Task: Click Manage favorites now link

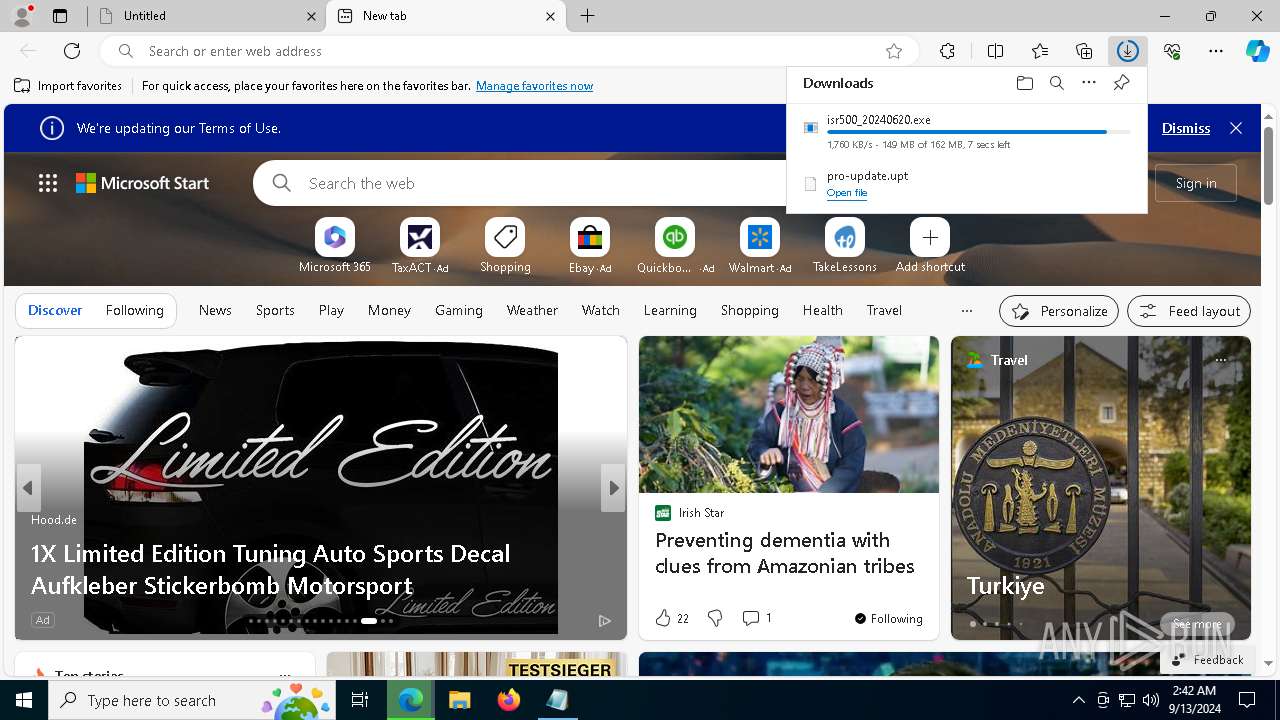Action: [534, 86]
